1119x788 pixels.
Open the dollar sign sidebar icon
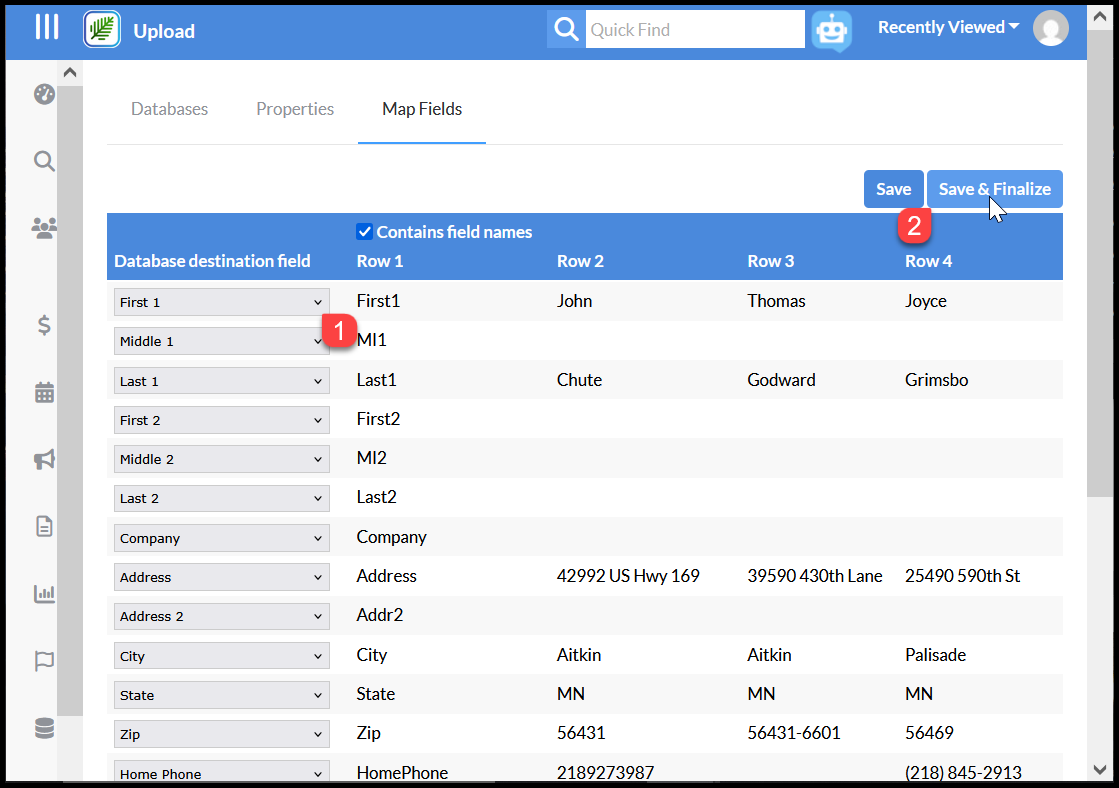tap(44, 325)
